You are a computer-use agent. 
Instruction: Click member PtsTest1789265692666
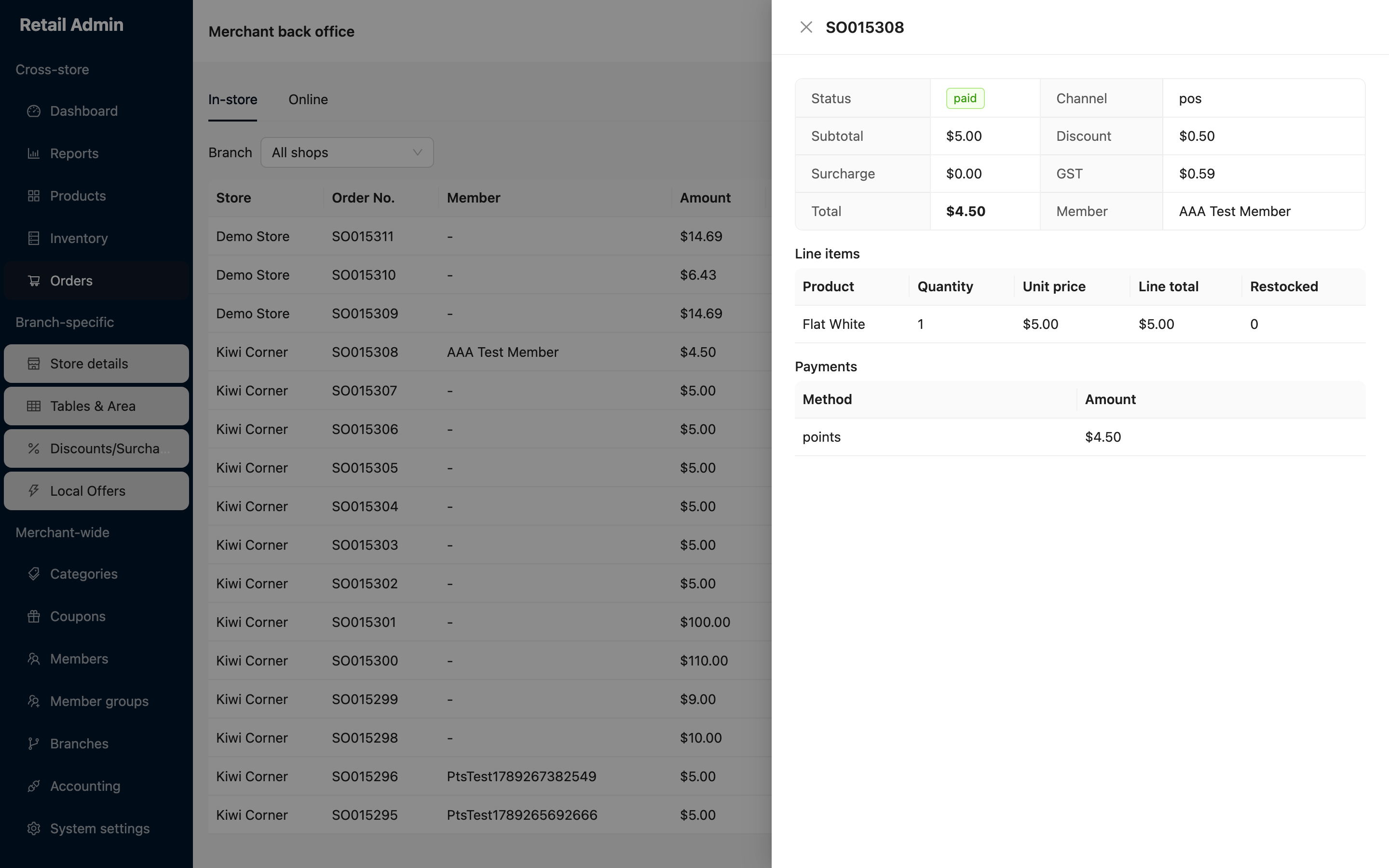pyautogui.click(x=522, y=814)
